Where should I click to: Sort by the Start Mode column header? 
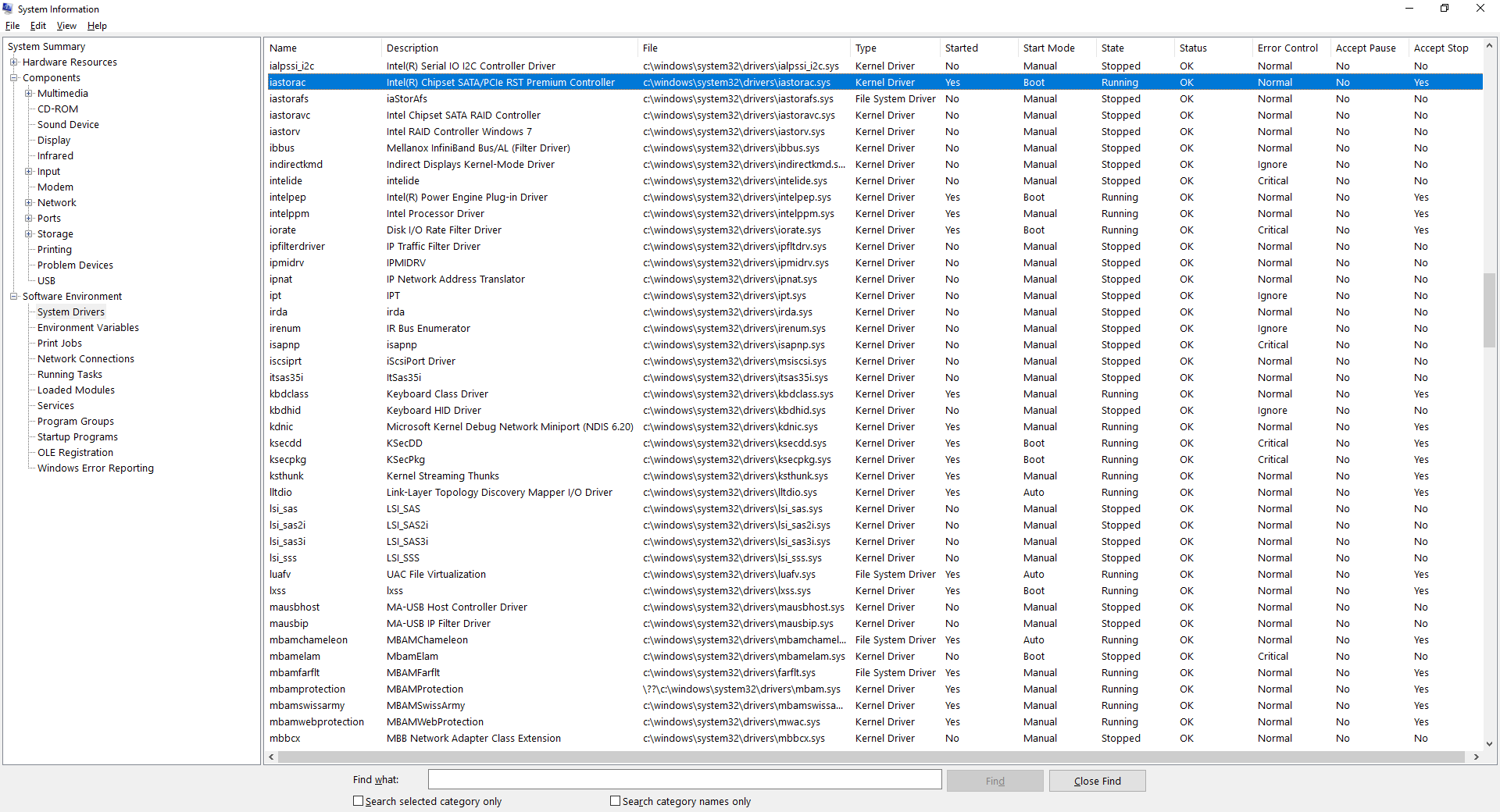1057,48
